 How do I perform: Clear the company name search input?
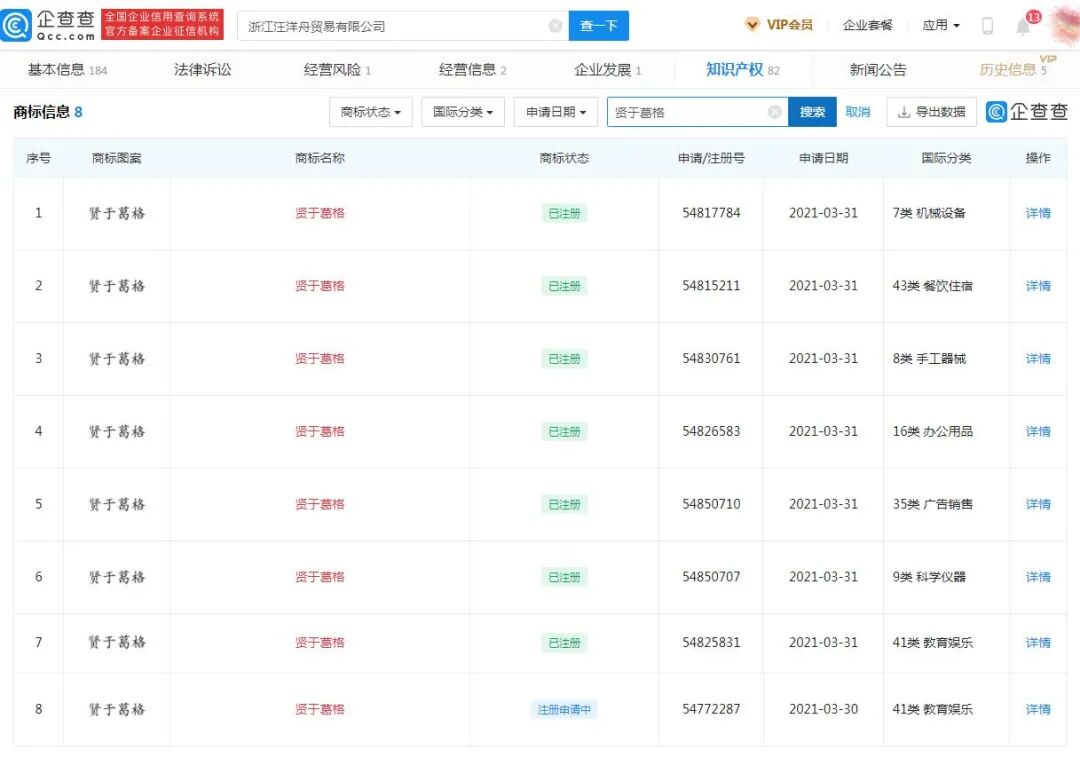point(555,25)
